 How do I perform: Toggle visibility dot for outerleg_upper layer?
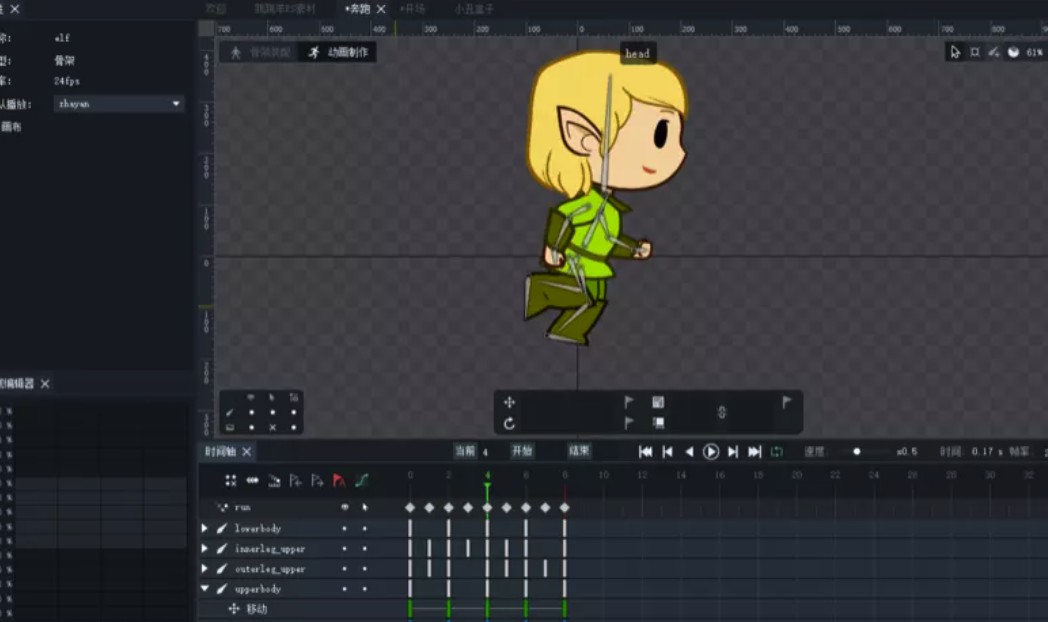point(345,569)
